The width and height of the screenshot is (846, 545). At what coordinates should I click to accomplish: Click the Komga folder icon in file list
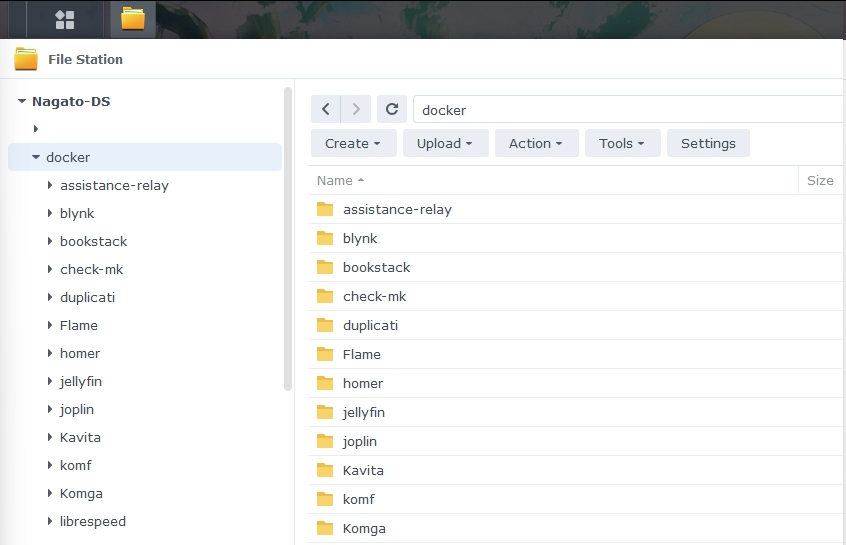(324, 528)
